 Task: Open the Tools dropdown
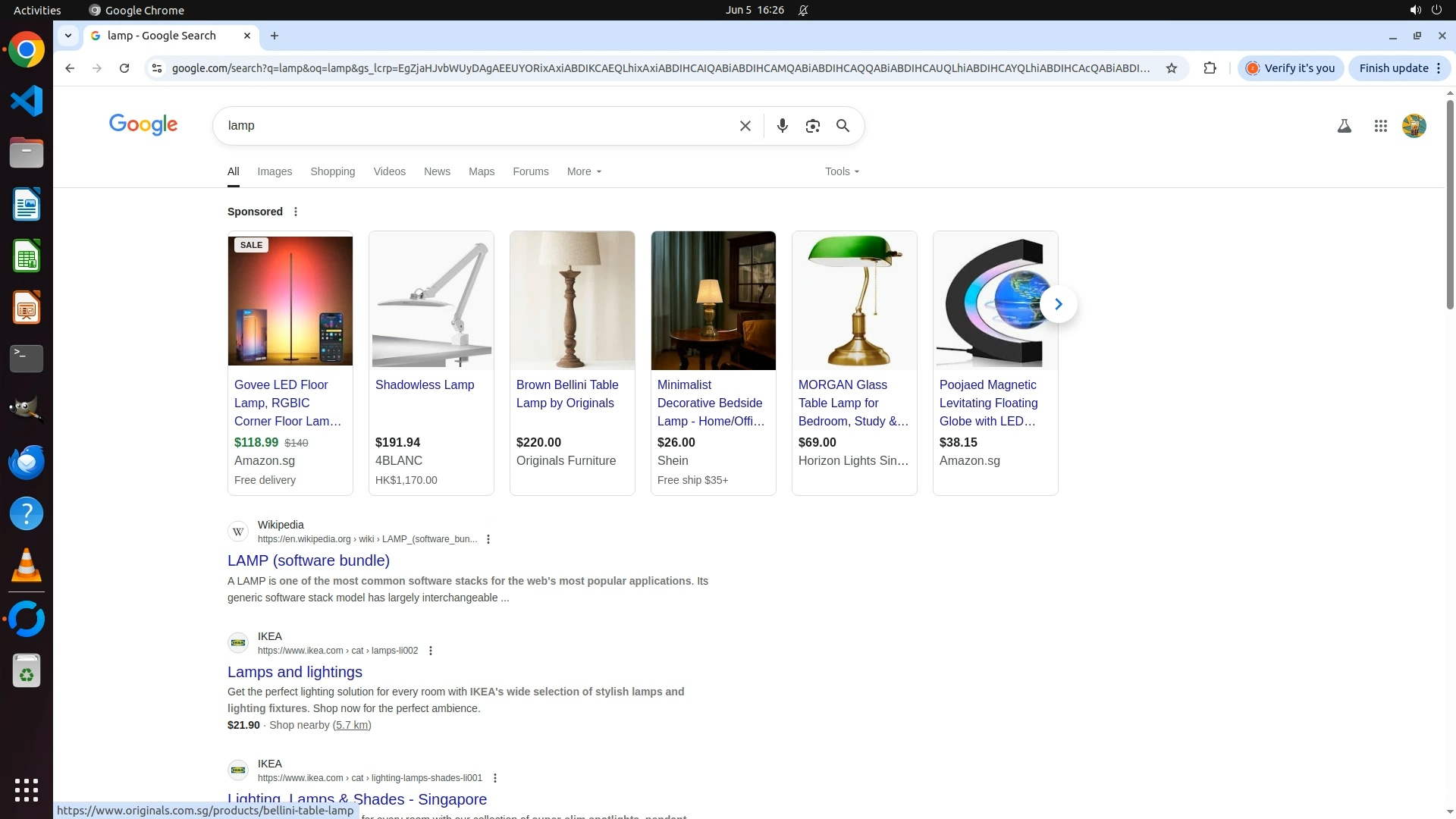click(842, 171)
